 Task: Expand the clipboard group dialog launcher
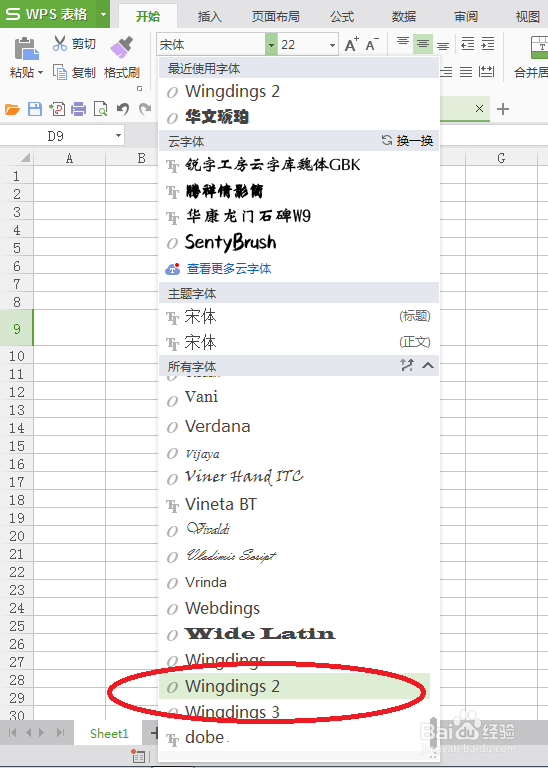coord(140,89)
